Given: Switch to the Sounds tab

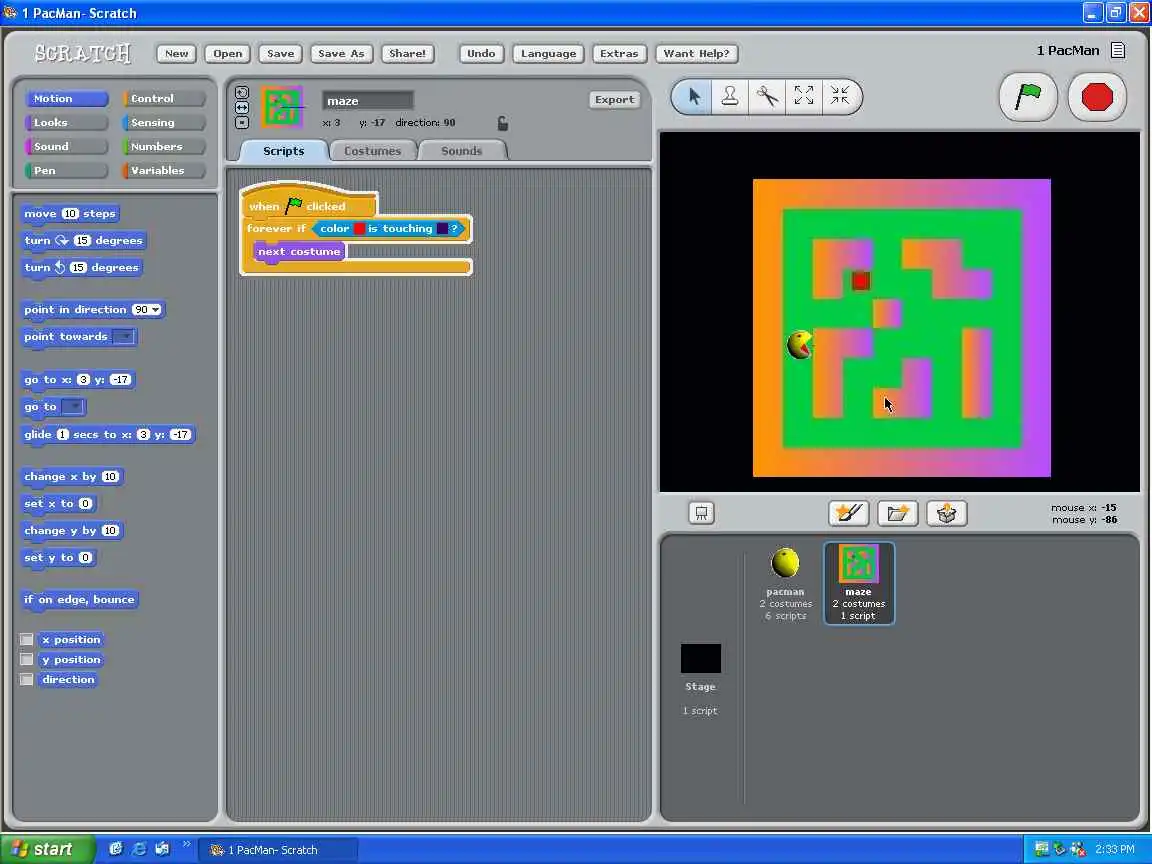Looking at the screenshot, I should pyautogui.click(x=461, y=151).
